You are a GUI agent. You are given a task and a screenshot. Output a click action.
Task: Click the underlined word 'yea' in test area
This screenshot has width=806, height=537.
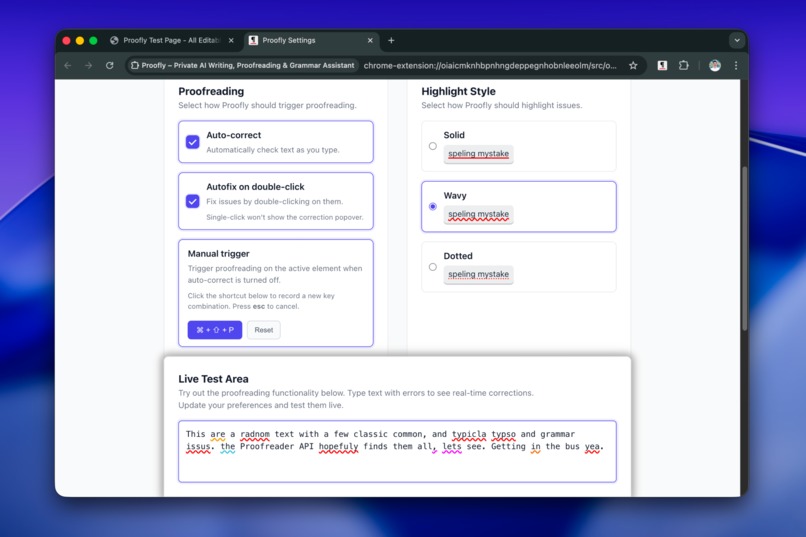coord(592,447)
